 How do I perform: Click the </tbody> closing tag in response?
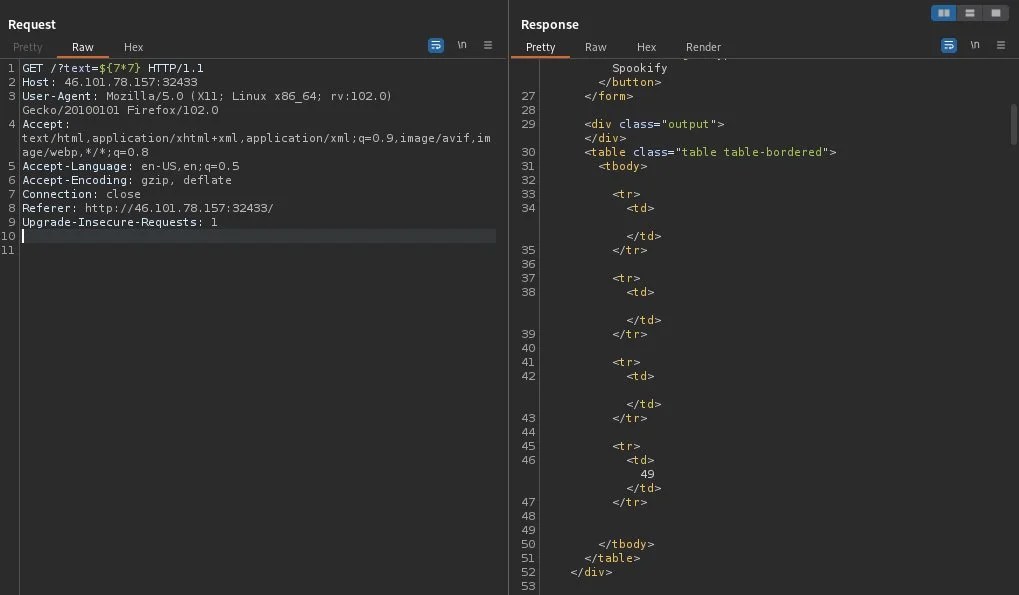tap(626, 544)
